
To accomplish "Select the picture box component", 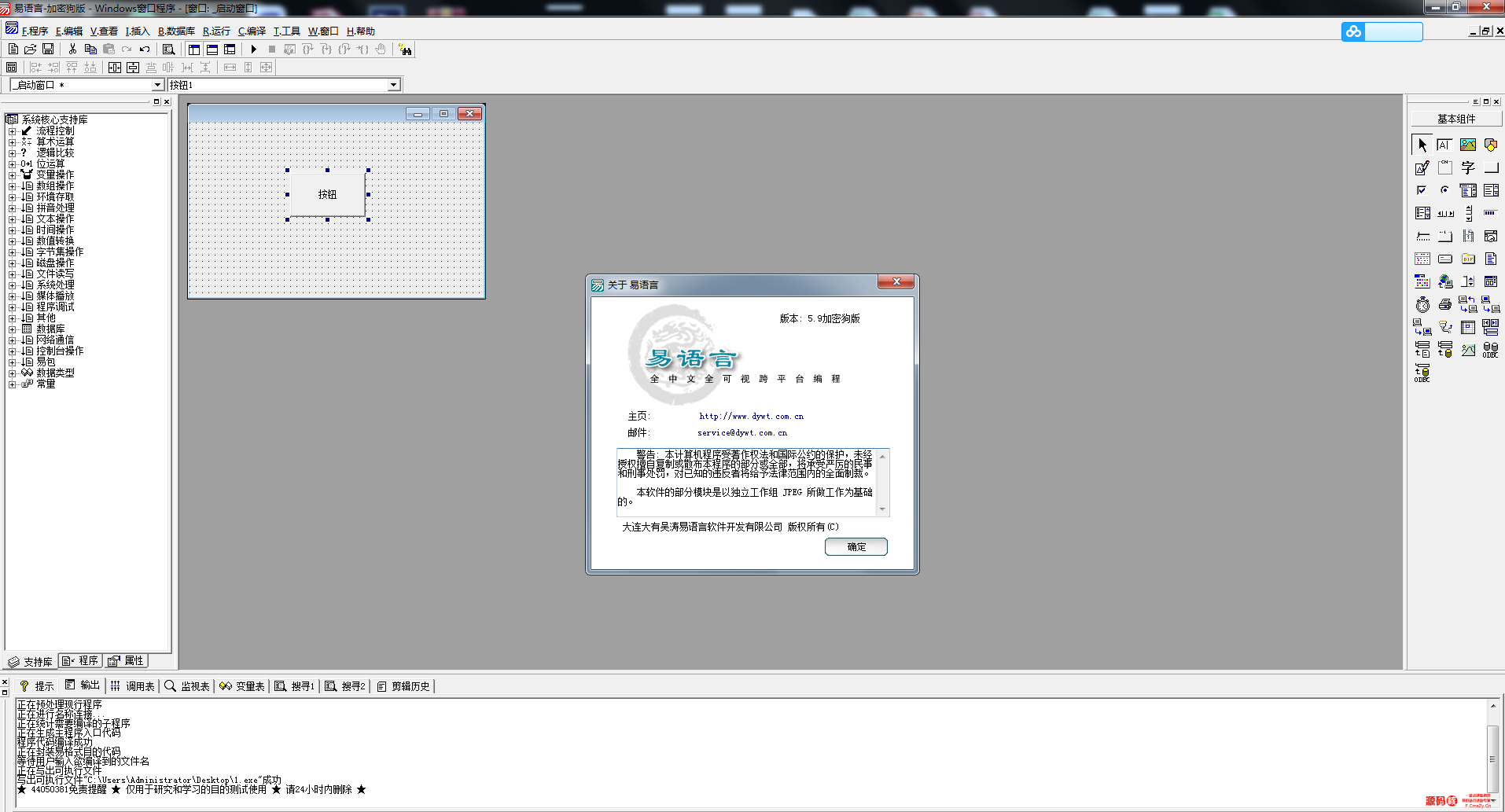I will (1468, 145).
